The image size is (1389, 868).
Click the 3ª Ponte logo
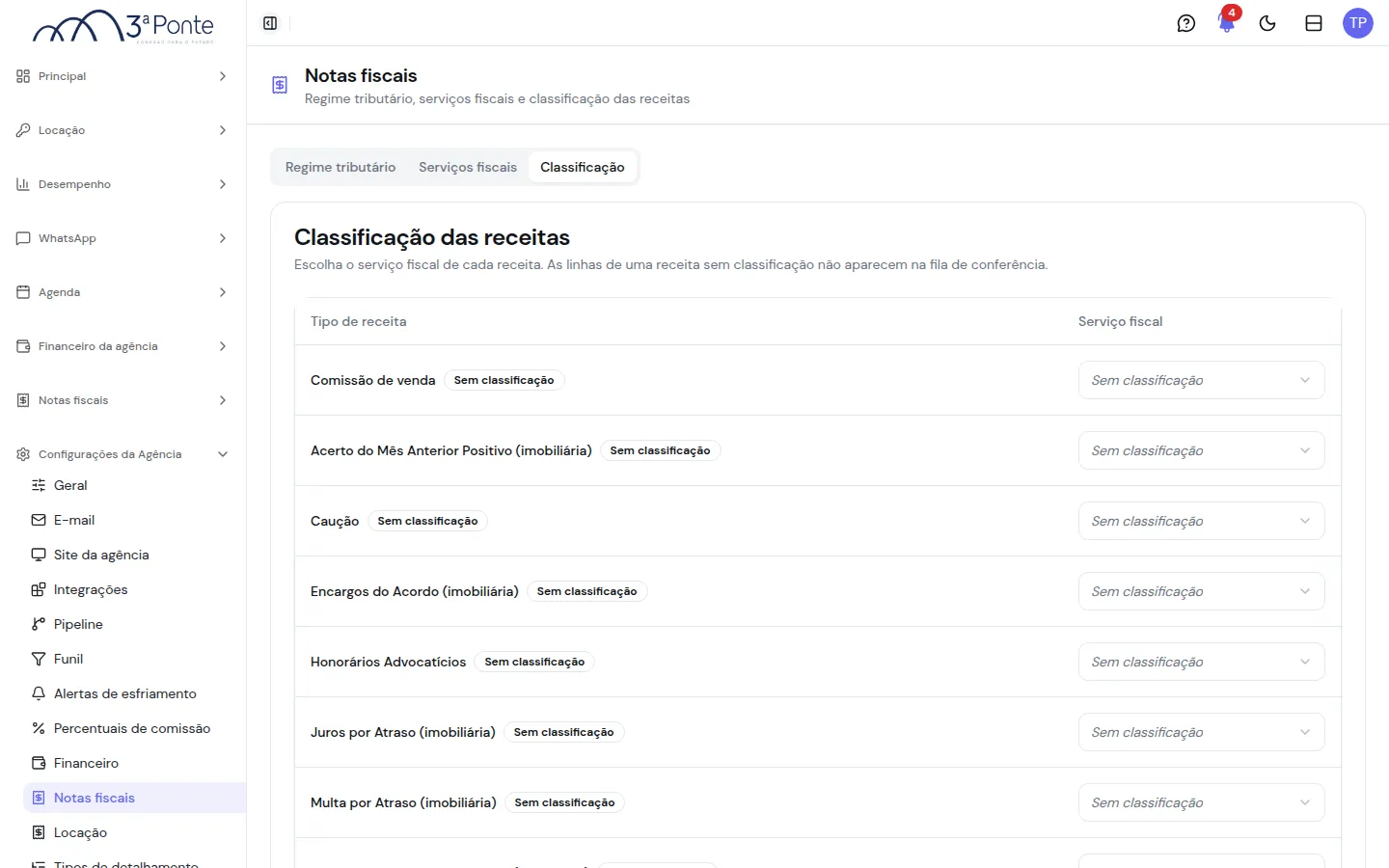(x=123, y=27)
